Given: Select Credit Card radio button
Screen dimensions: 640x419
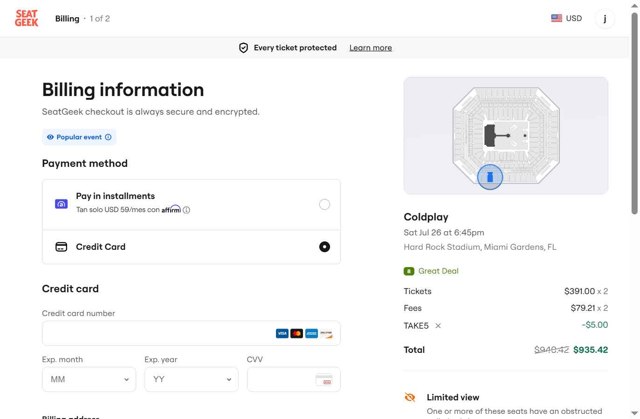Looking at the screenshot, I should pyautogui.click(x=324, y=247).
